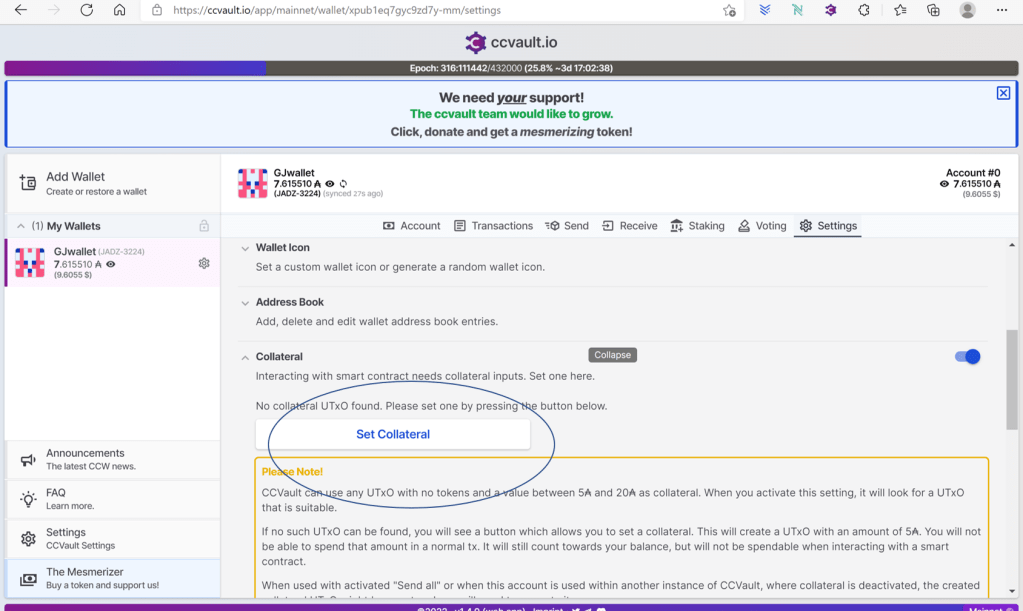Image resolution: width=1023 pixels, height=611 pixels.
Task: Expand the Address Book section
Action: [245, 302]
